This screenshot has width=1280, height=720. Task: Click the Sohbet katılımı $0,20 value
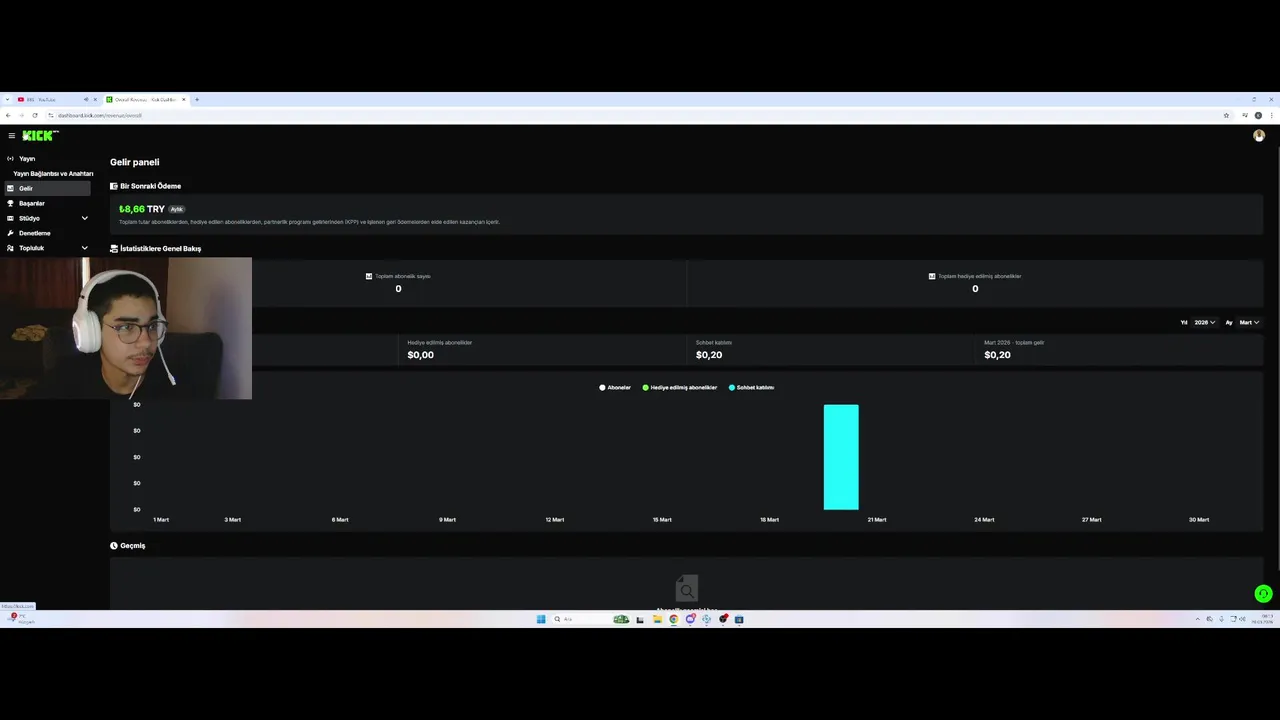709,355
